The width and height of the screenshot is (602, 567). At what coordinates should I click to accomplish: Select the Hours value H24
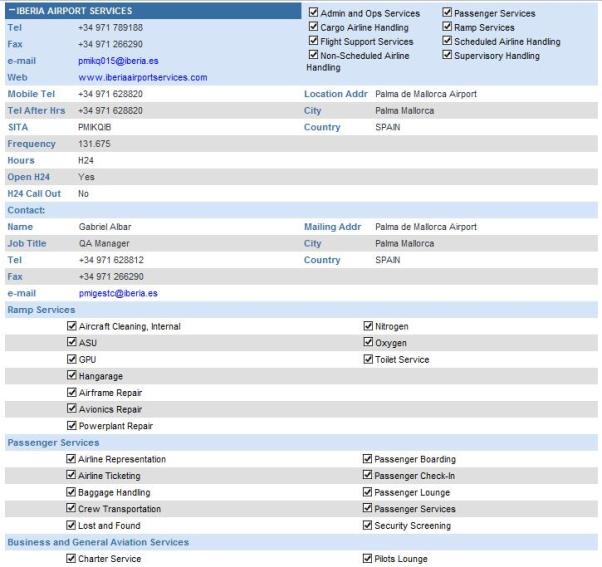[86, 160]
